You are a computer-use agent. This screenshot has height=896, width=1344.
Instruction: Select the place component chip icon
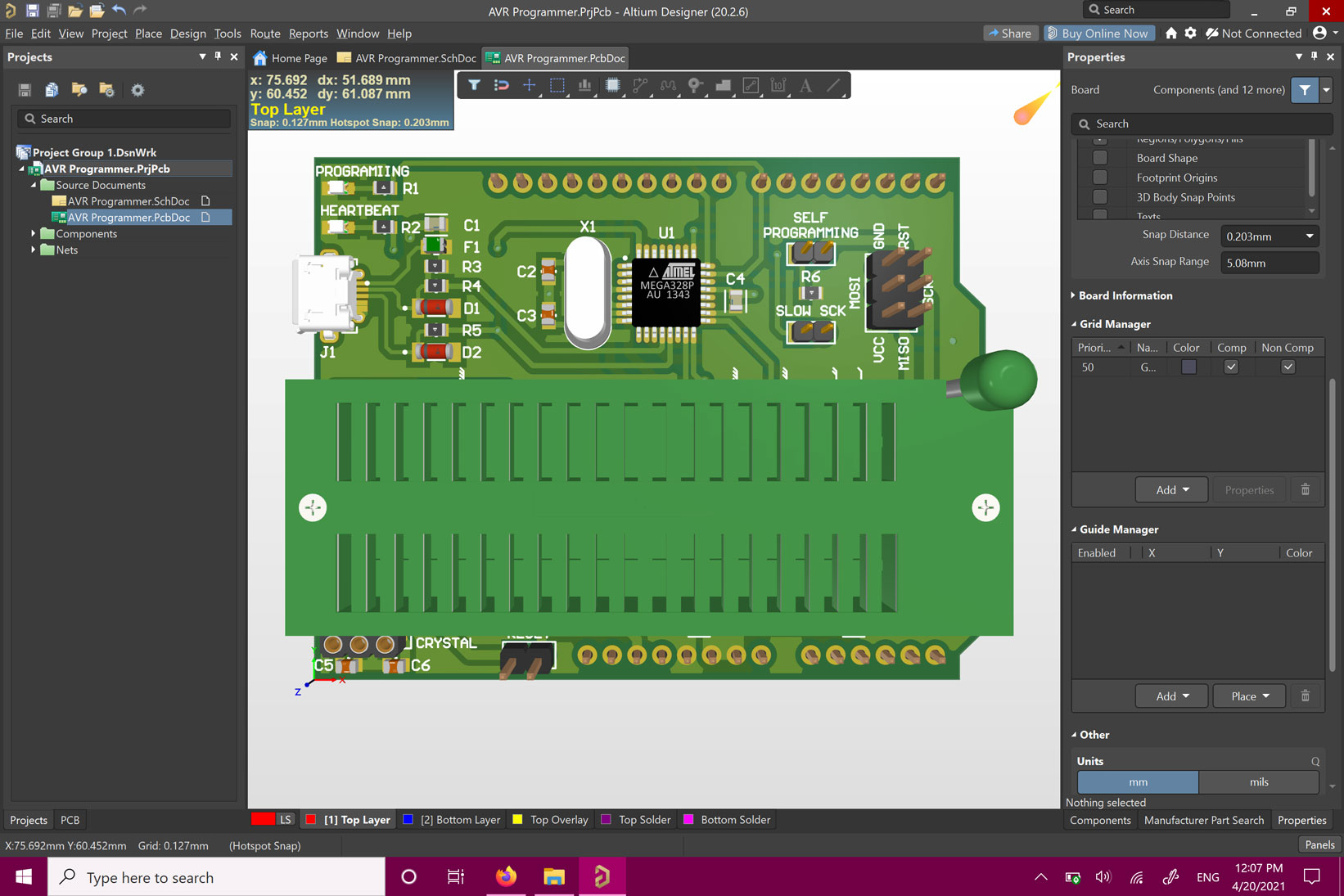pos(612,85)
